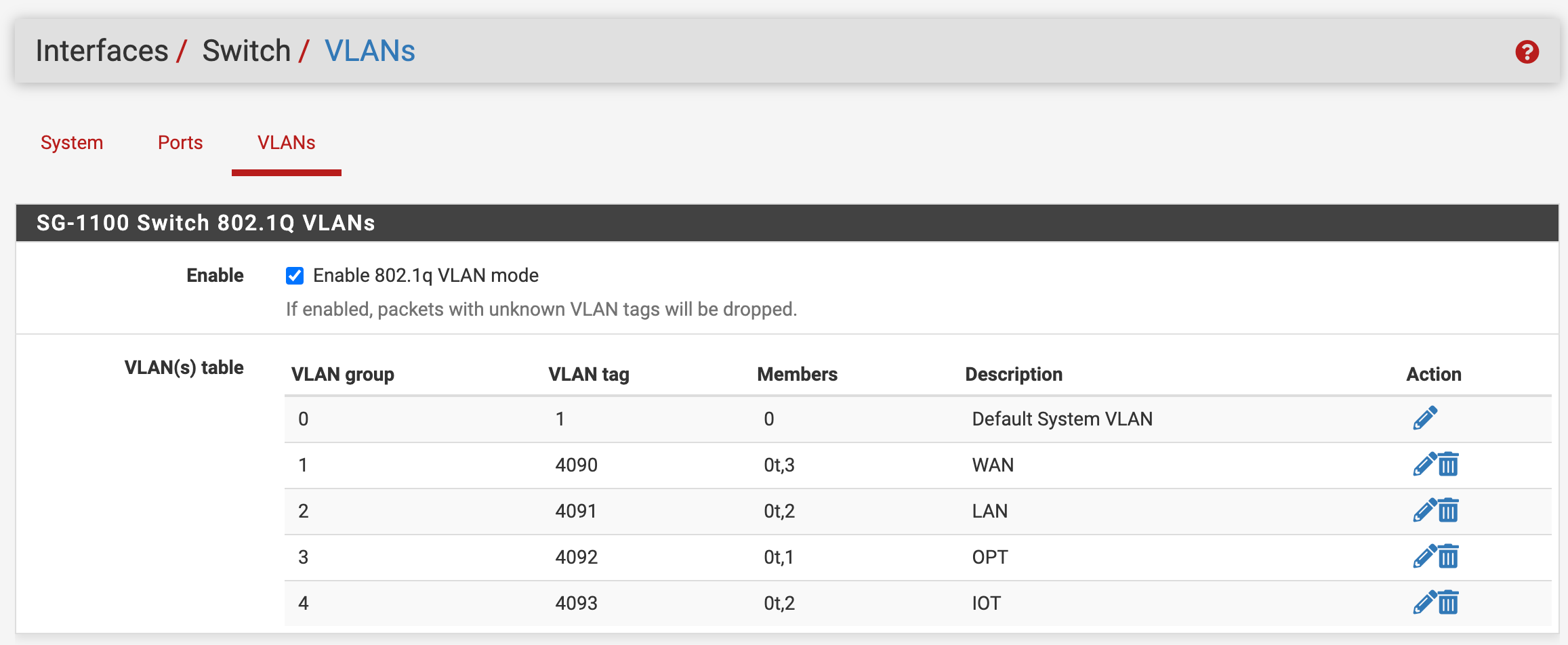Open the red help question mark icon
Image resolution: width=1568 pixels, height=645 pixels.
click(x=1527, y=52)
